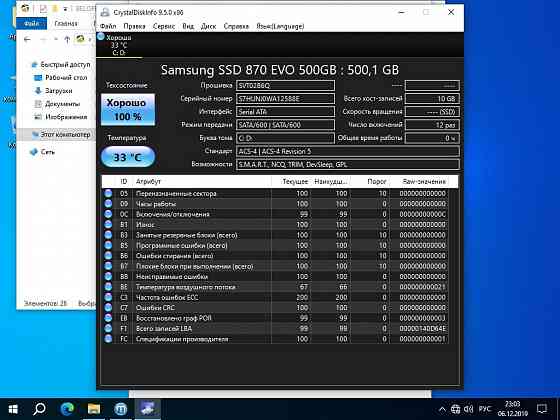Click the Всего хост-записей 10 GB value
The width and height of the screenshot is (560, 420).
click(432, 99)
